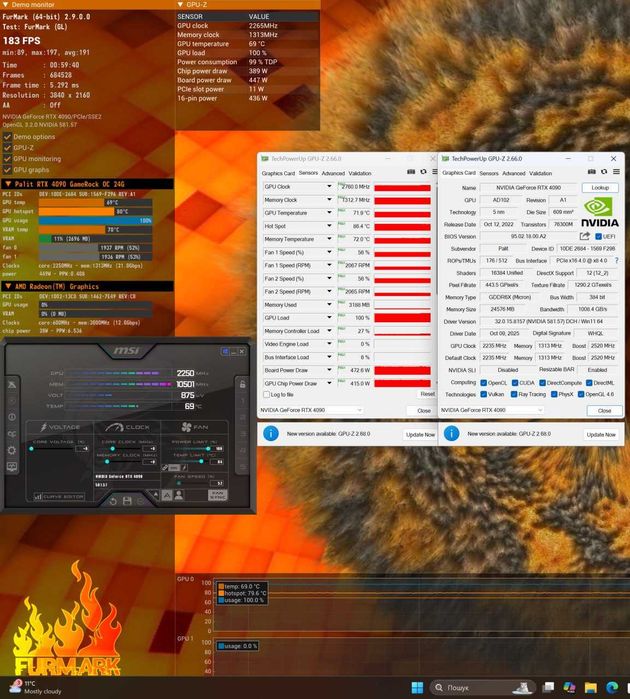Click the MSI dragon logo icon in Afterburner sidebar

click(12, 384)
